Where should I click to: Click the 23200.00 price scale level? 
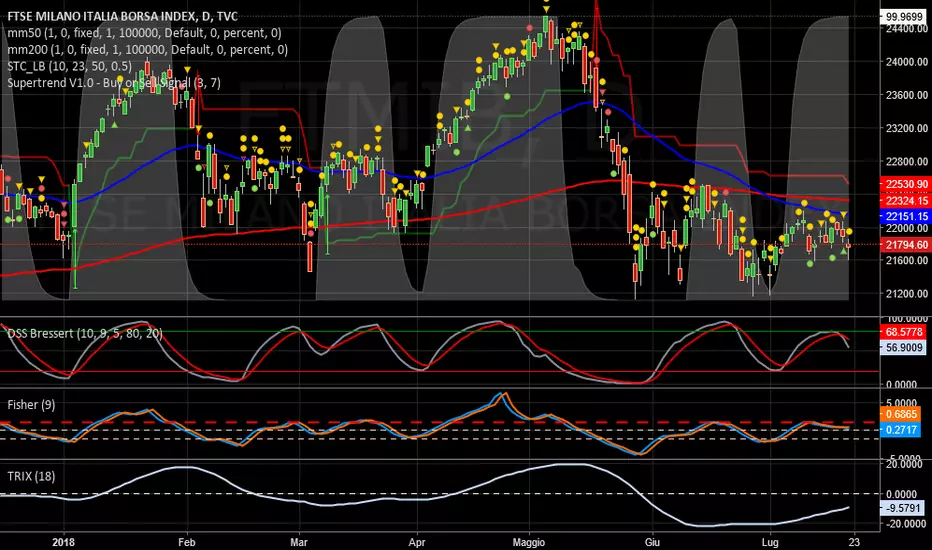pyautogui.click(x=906, y=128)
